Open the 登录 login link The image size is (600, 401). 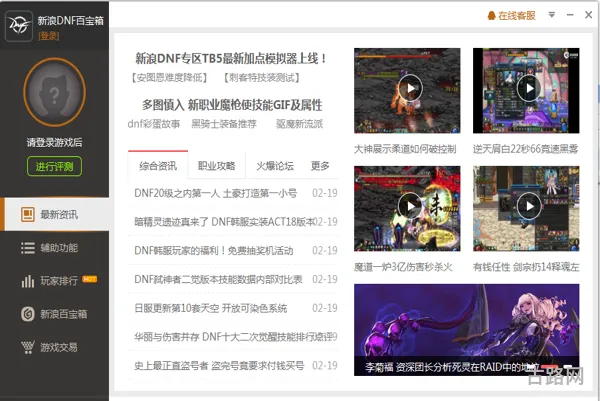pyautogui.click(x=49, y=36)
